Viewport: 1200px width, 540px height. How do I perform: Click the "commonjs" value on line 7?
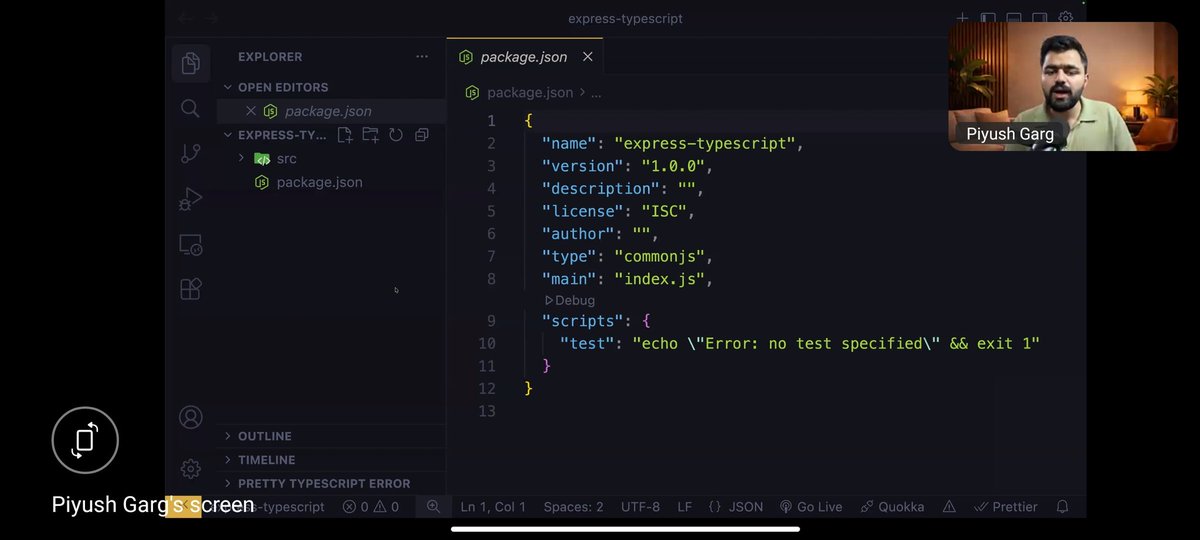tap(660, 256)
